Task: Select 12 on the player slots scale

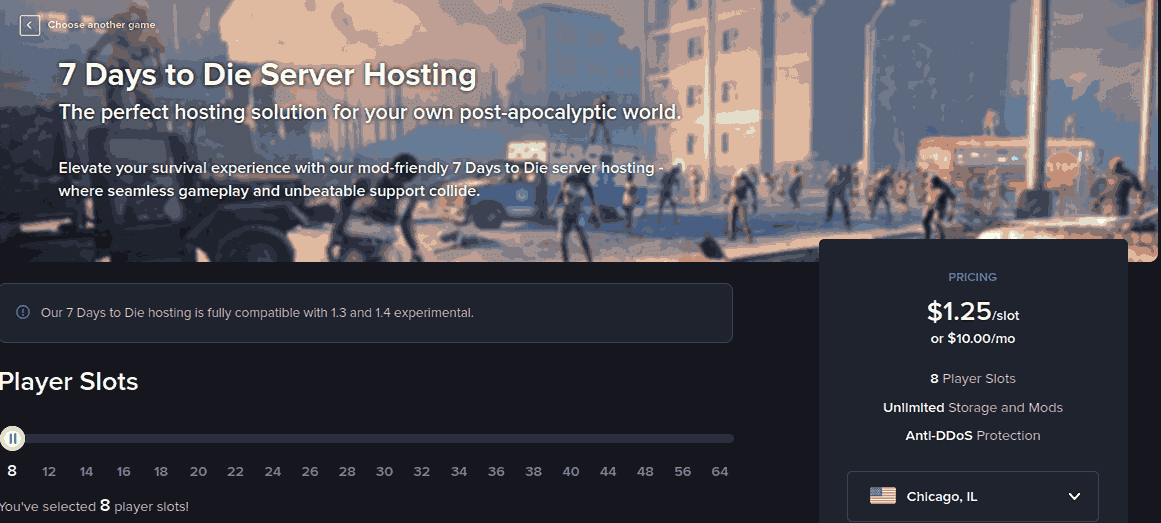Action: pos(49,471)
